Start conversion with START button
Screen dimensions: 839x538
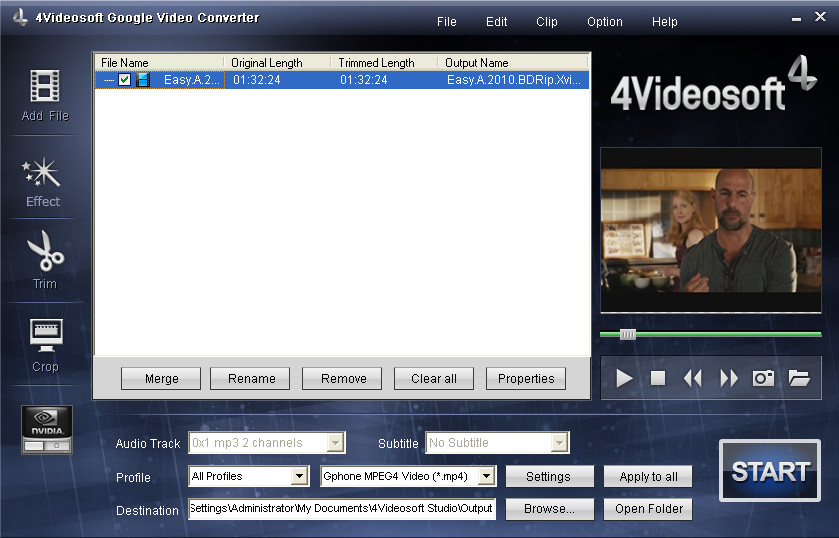[x=769, y=471]
